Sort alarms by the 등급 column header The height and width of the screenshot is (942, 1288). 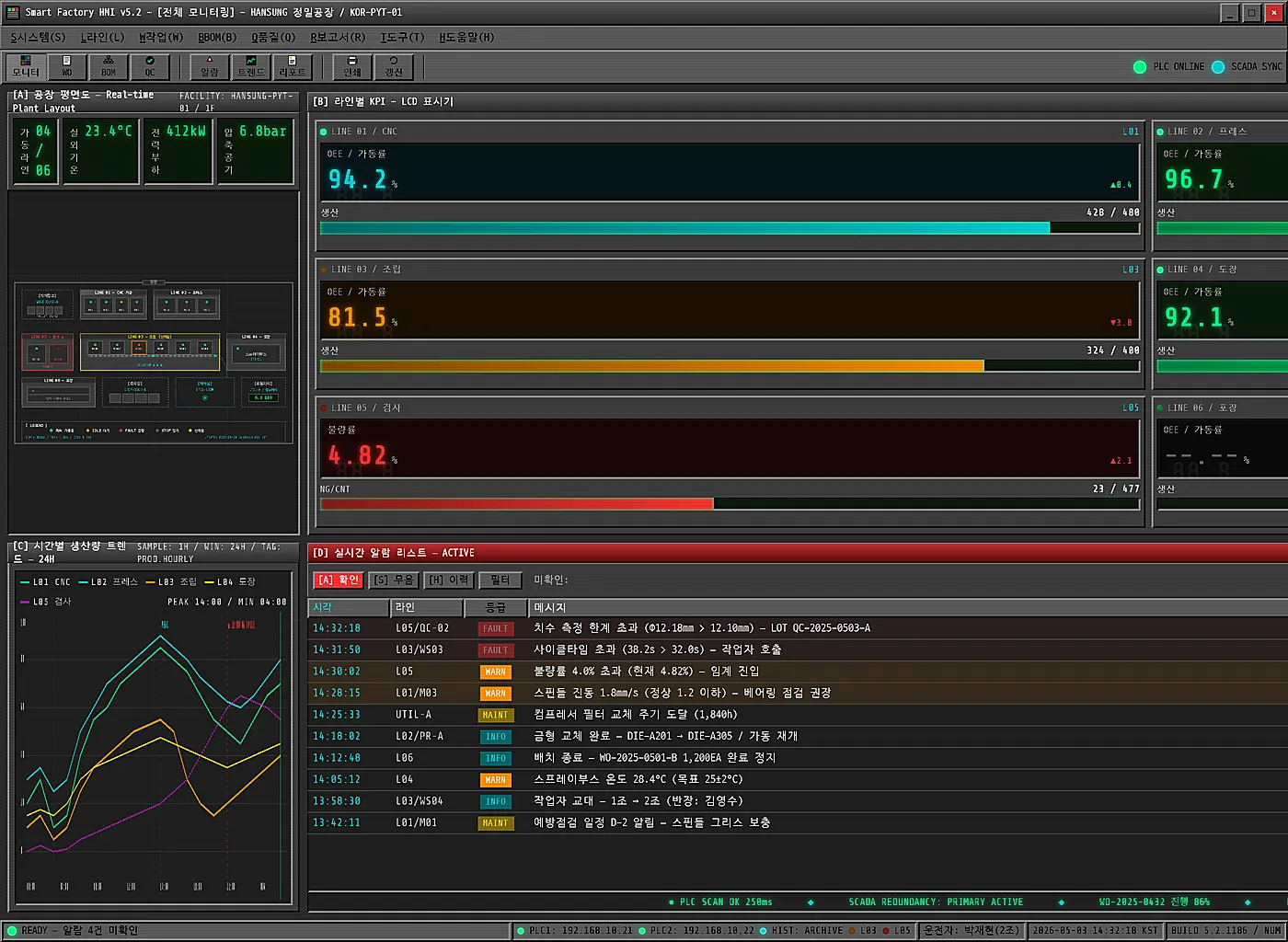click(496, 607)
